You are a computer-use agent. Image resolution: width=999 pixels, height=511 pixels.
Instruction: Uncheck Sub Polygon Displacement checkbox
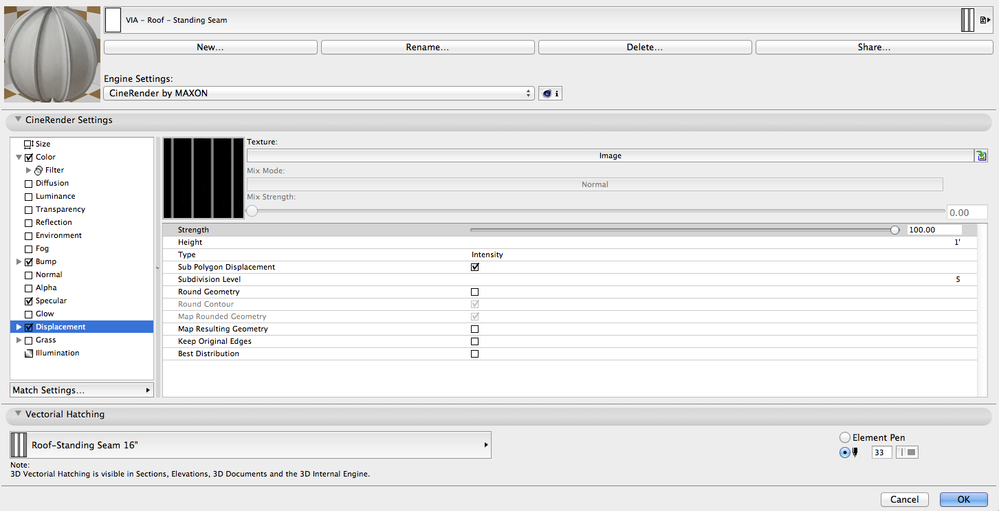[475, 267]
